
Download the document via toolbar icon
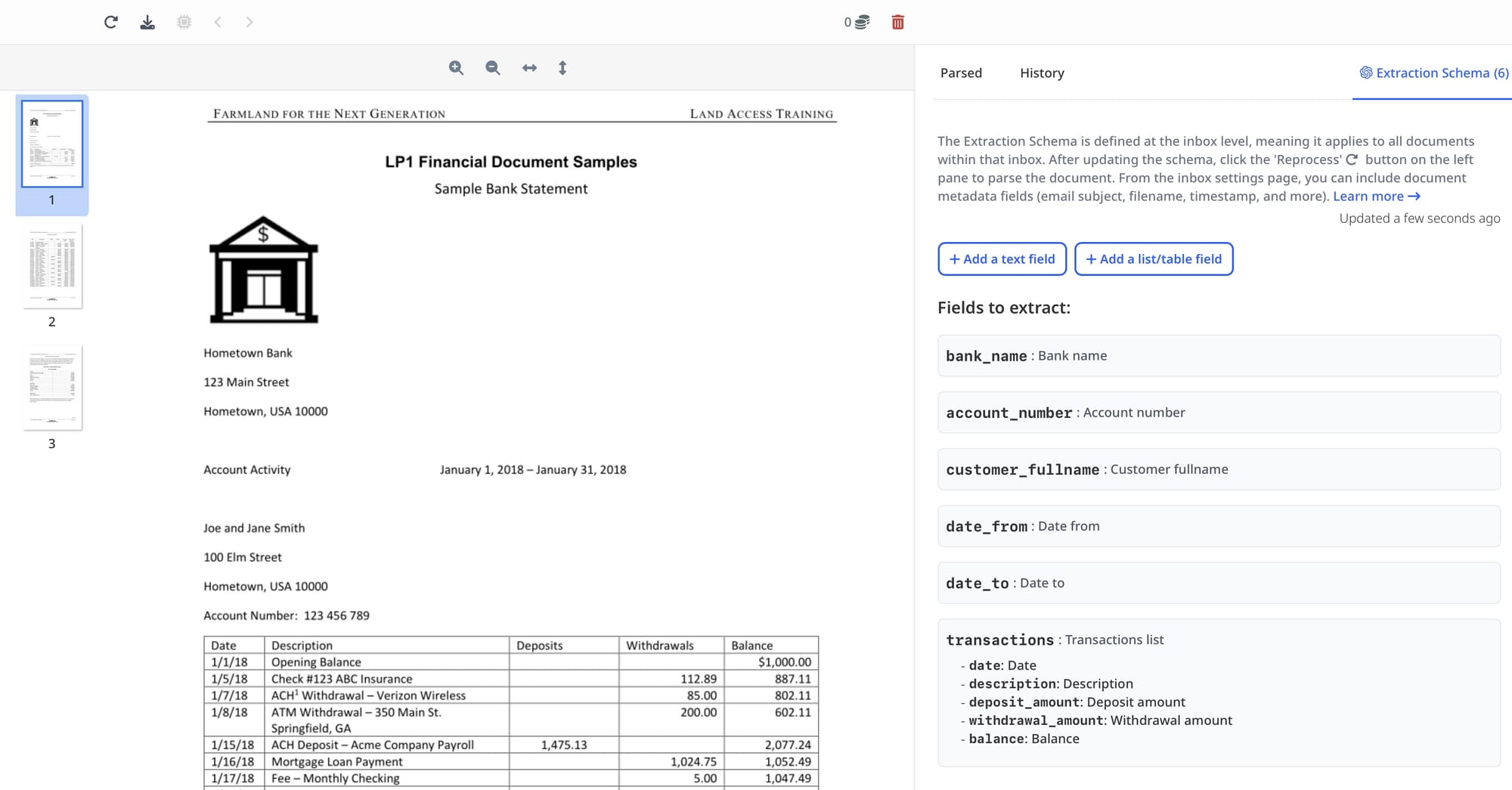(147, 22)
